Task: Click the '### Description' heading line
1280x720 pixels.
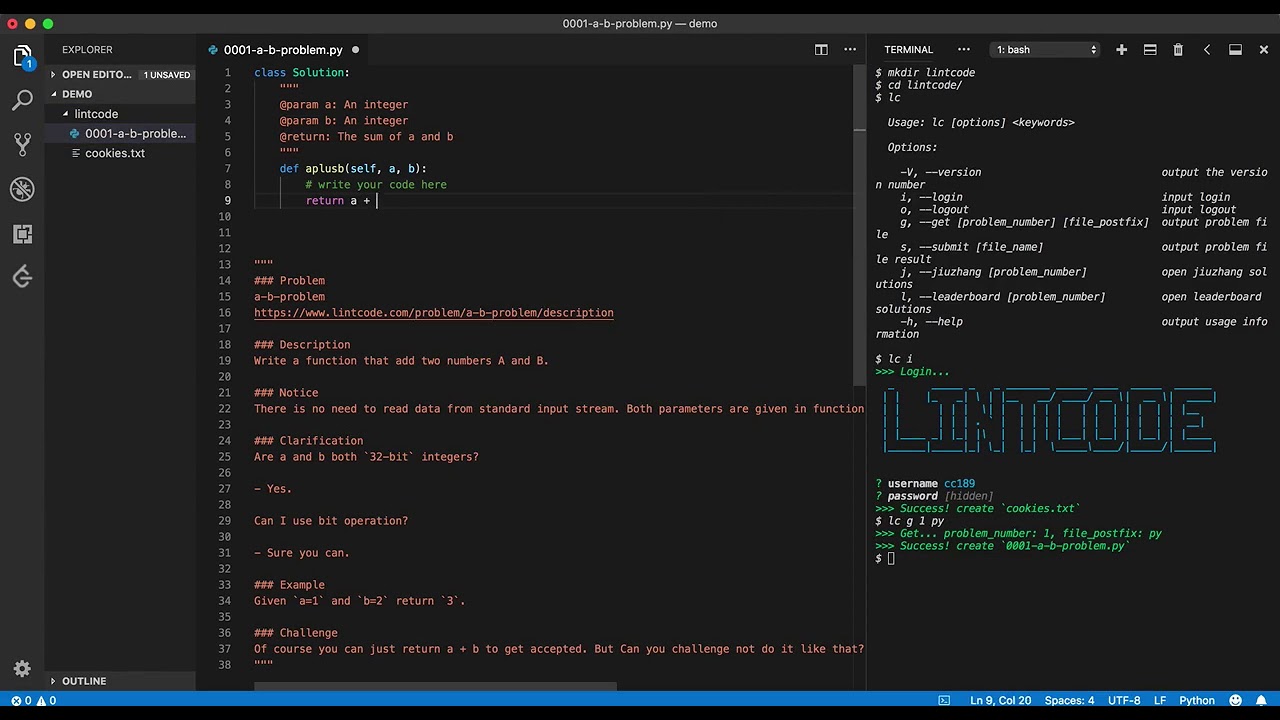Action: (302, 345)
